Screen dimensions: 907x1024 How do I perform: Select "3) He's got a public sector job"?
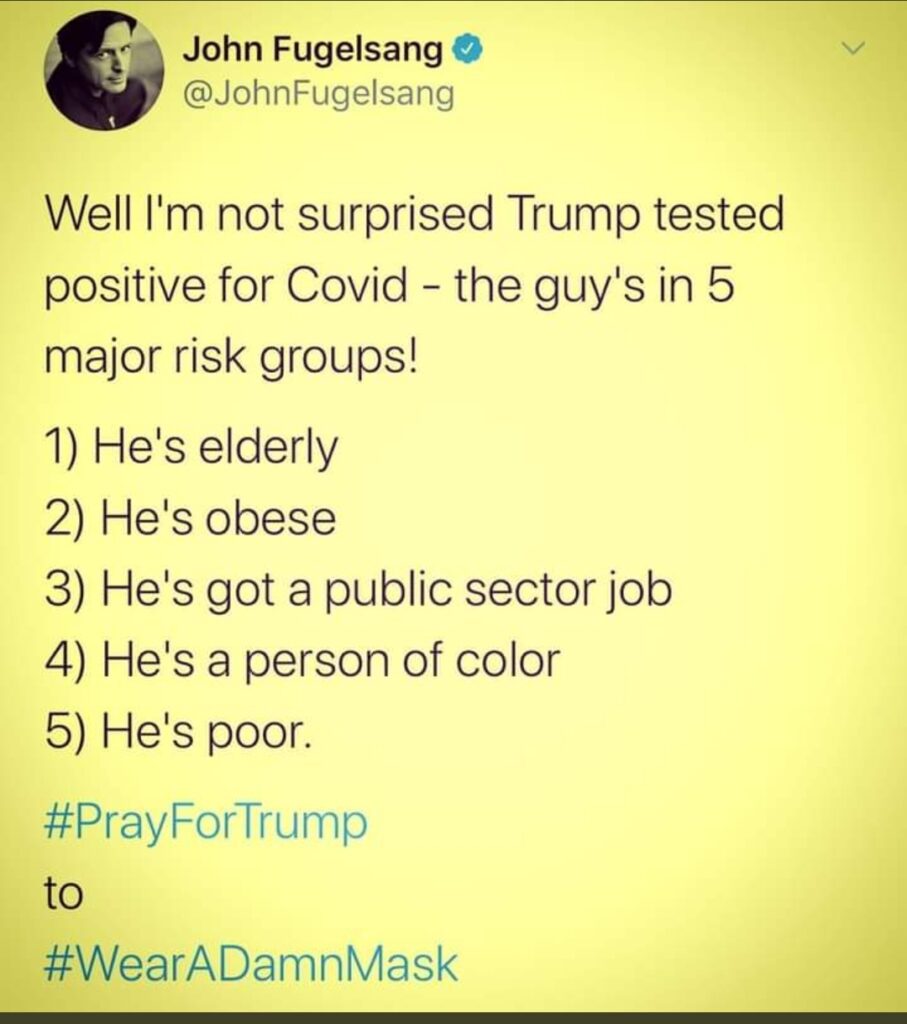point(358,591)
